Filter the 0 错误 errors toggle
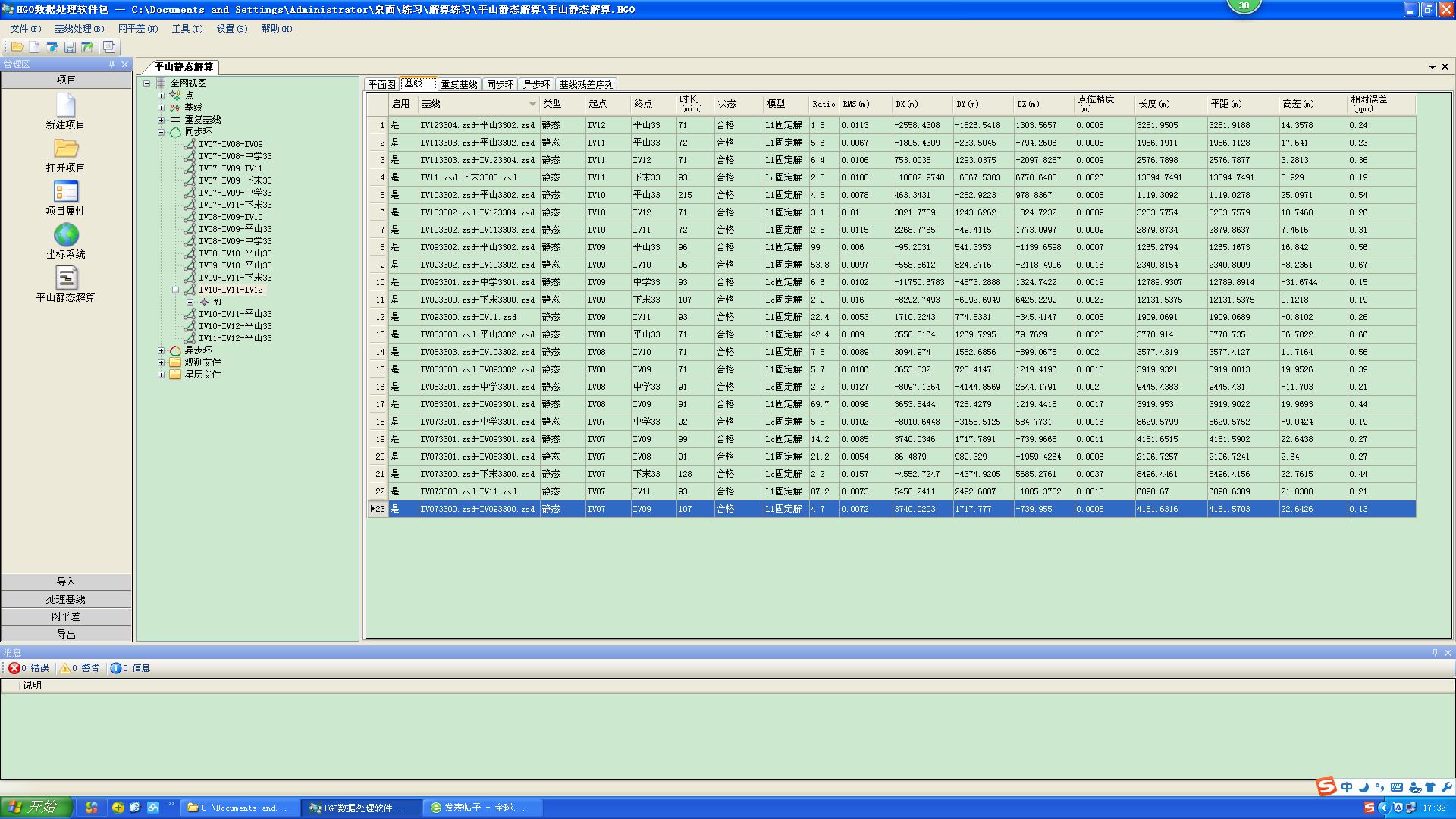Screen dimensions: 1456x819 pyautogui.click(x=29, y=668)
